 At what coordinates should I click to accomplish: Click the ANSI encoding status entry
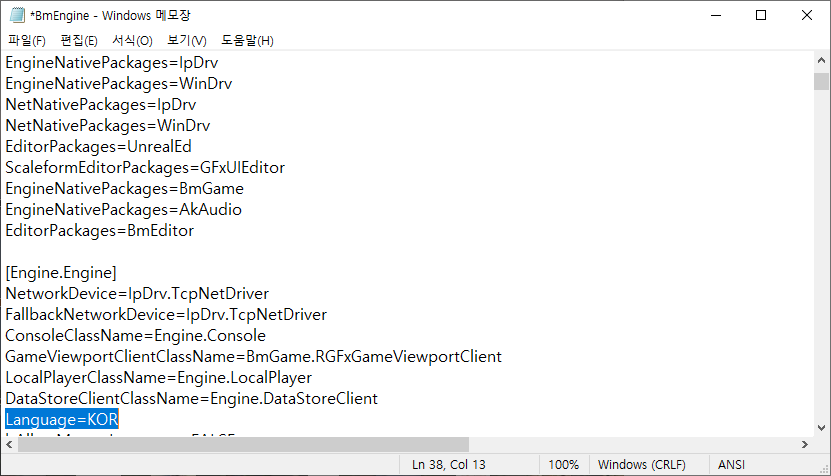click(731, 465)
